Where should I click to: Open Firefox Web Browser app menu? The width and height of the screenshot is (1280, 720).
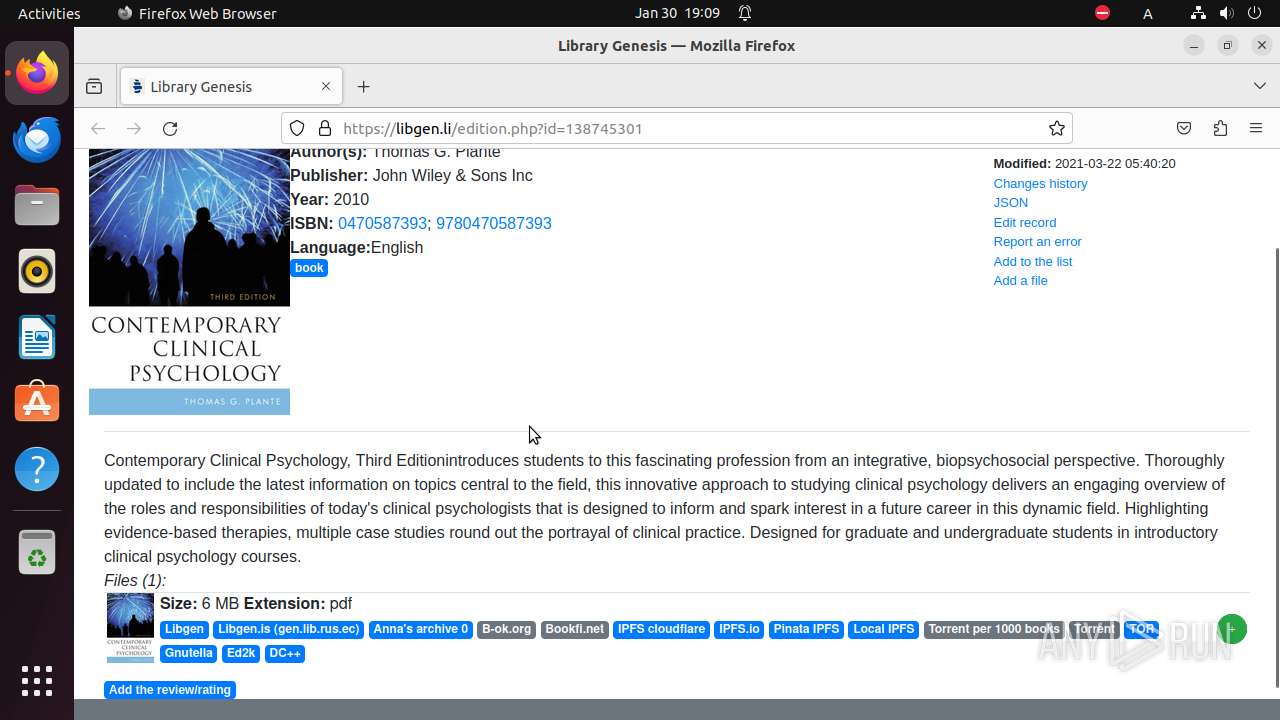[x=197, y=13]
